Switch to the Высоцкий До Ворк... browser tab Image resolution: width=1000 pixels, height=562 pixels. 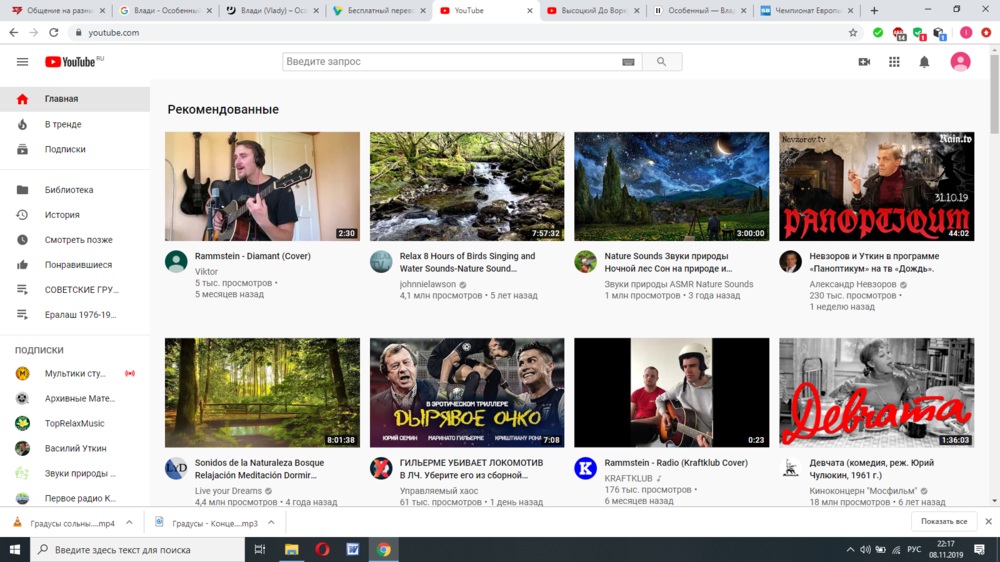593,11
